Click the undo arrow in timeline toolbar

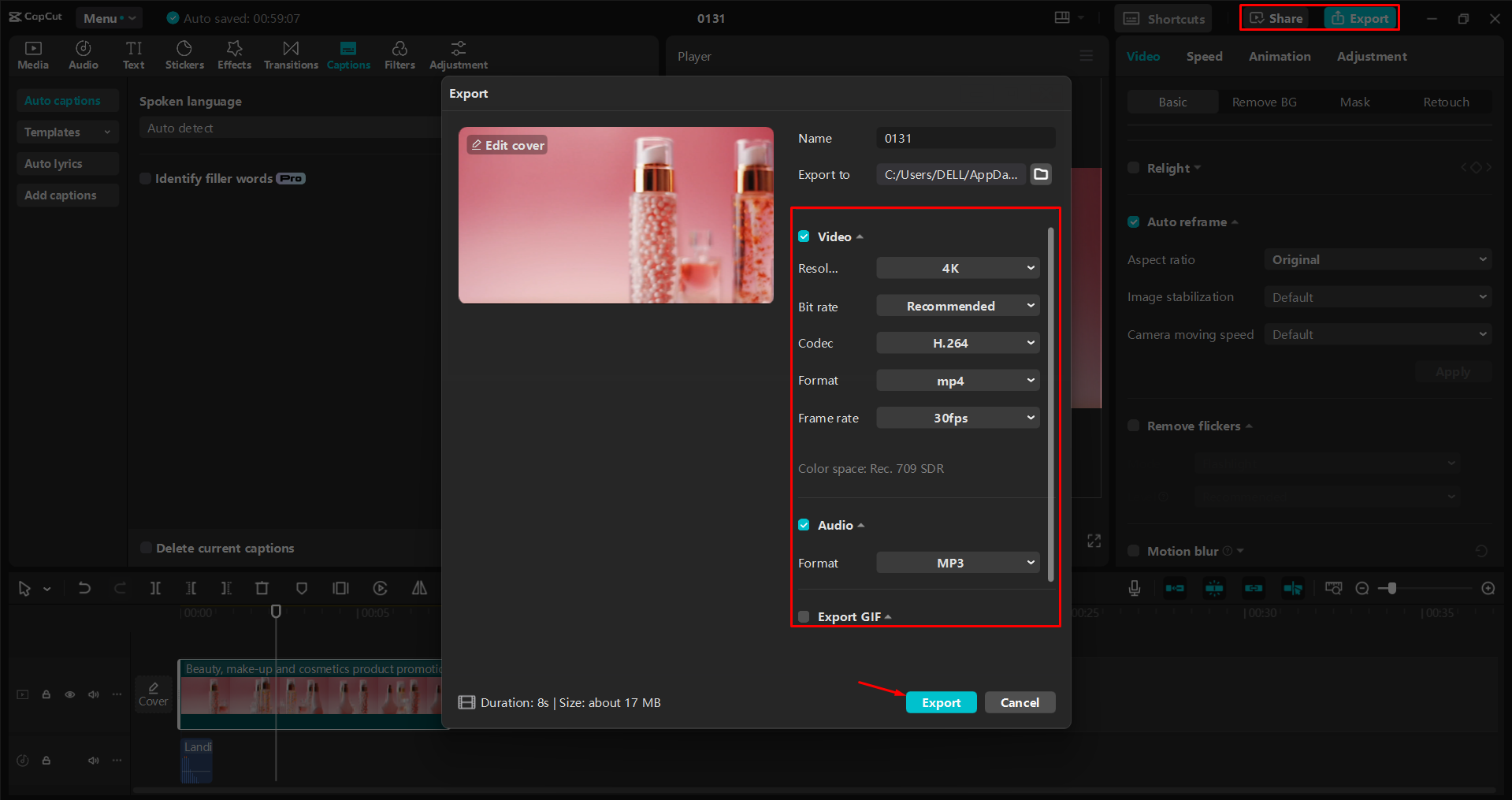[x=84, y=588]
